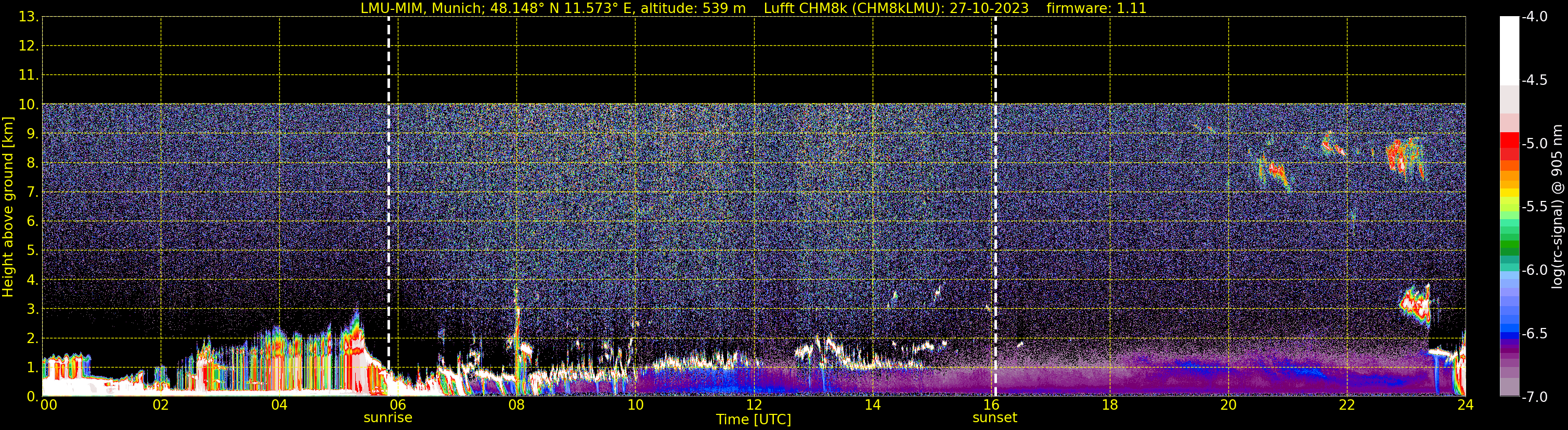Click the colorbar tick label '-5.0'
The height and width of the screenshot is (430, 1568).
click(1535, 144)
